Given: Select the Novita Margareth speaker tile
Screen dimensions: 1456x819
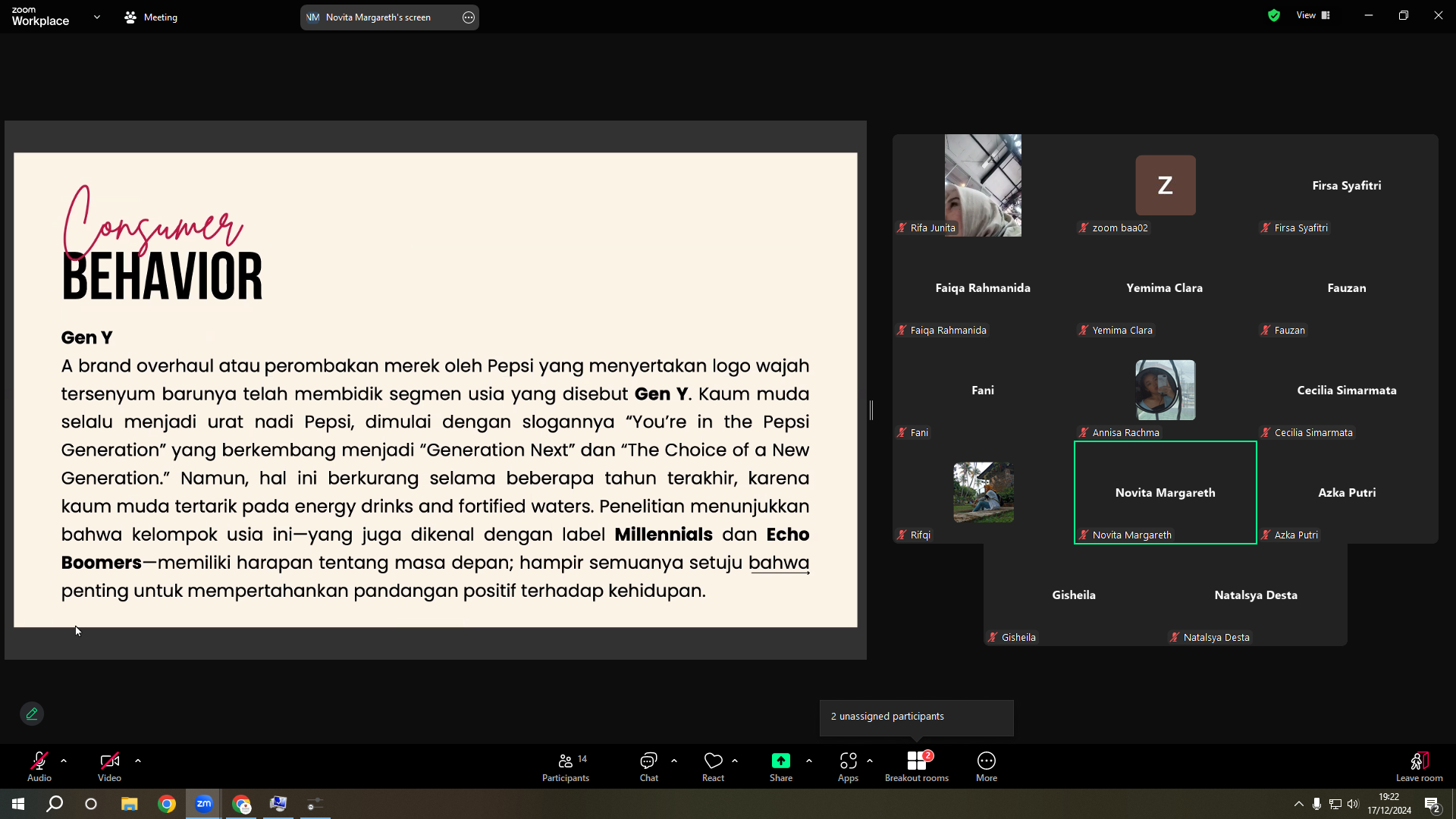Looking at the screenshot, I should tap(1166, 493).
